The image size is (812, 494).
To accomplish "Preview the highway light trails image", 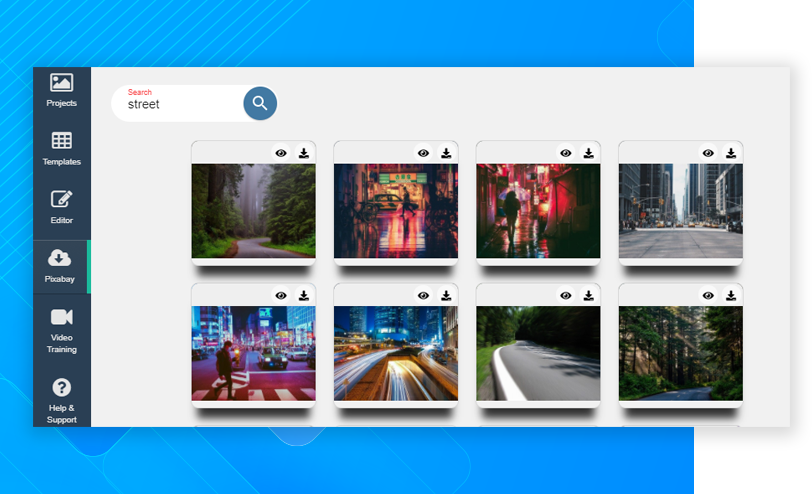I will (x=423, y=296).
